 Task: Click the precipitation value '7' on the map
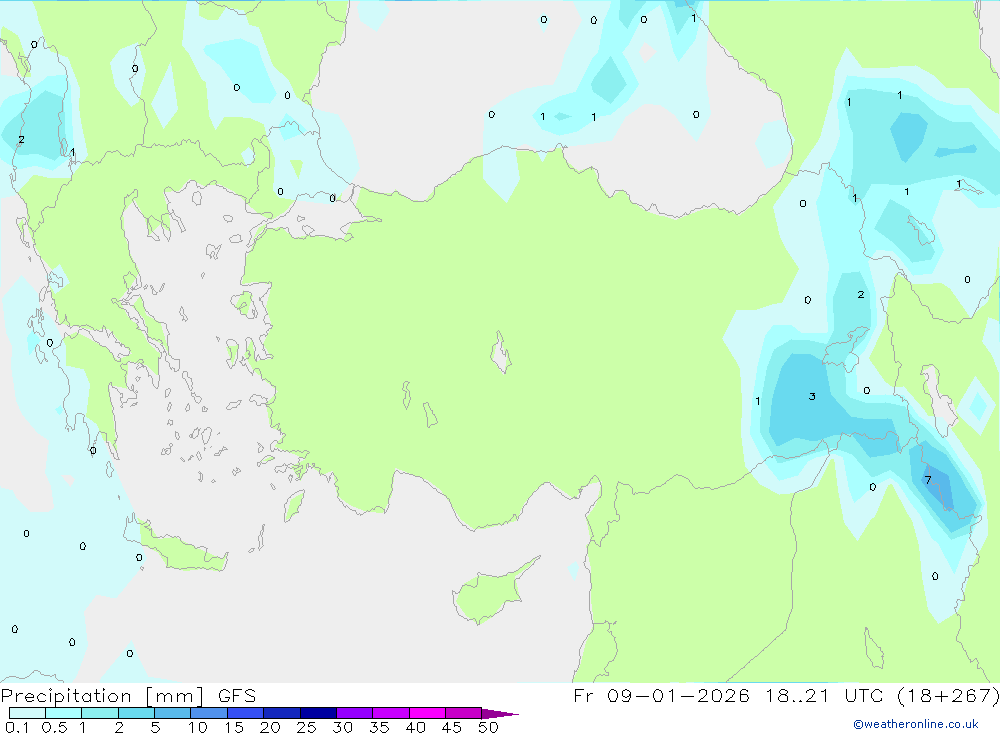[928, 480]
